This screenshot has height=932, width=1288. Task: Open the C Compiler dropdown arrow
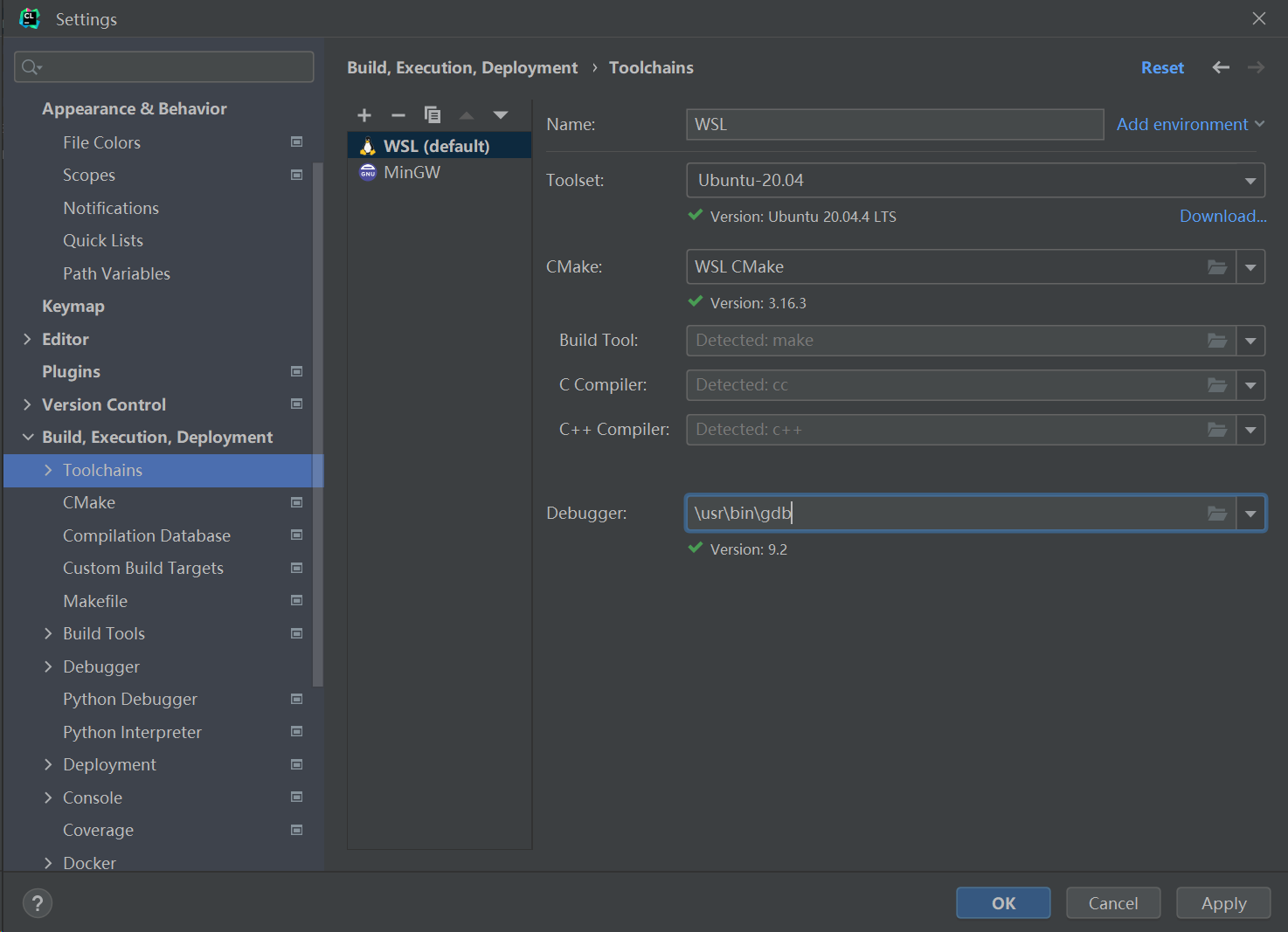coord(1250,385)
